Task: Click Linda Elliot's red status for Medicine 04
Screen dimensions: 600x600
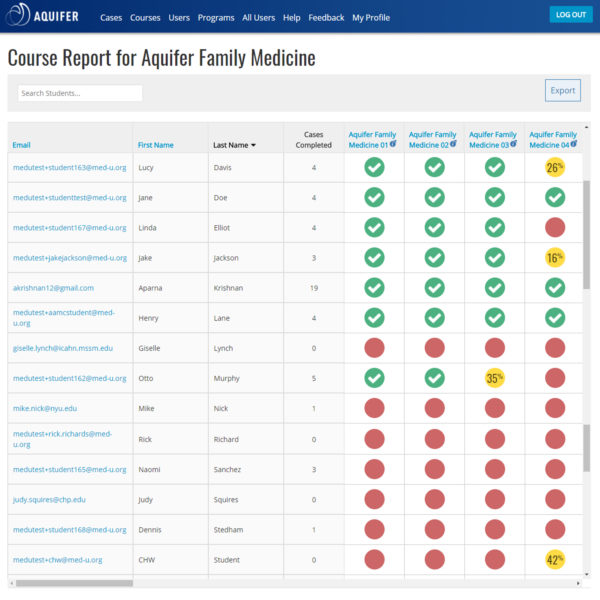Action: [x=555, y=227]
